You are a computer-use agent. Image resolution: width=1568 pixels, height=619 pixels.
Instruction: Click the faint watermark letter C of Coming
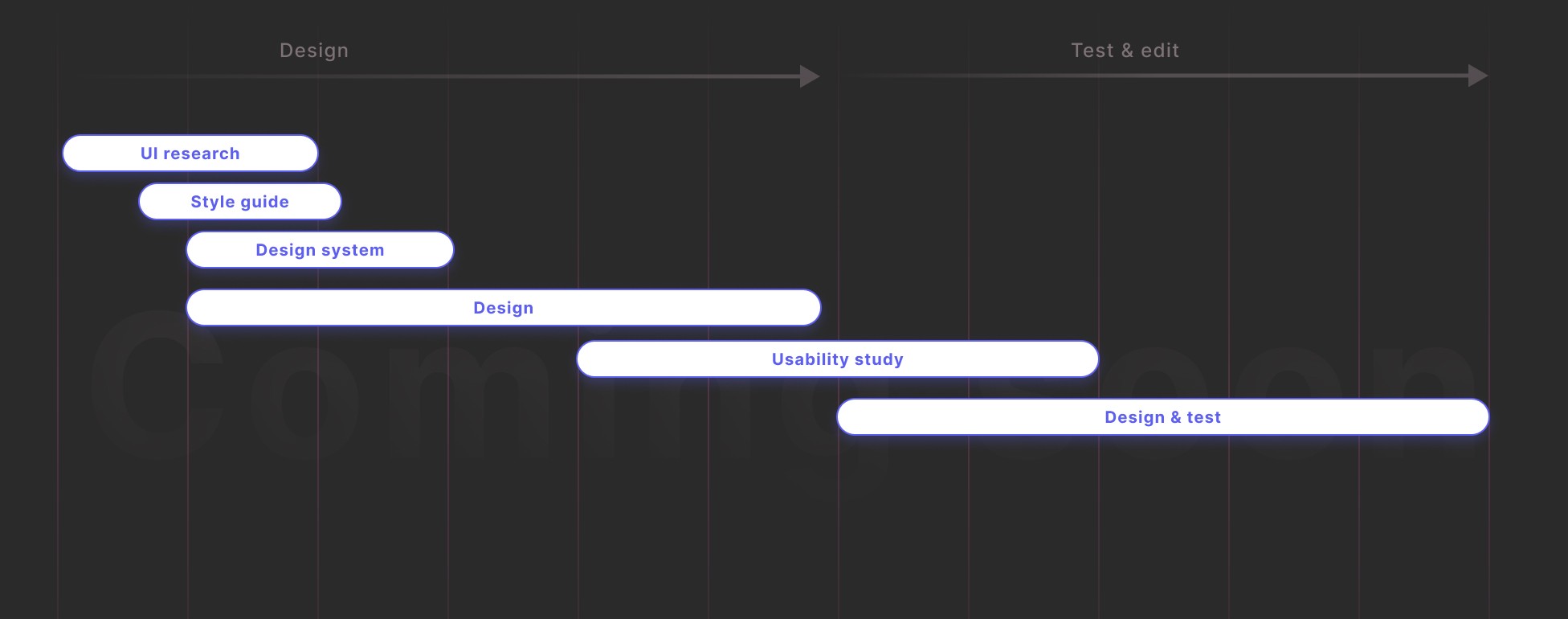pyautogui.click(x=158, y=386)
